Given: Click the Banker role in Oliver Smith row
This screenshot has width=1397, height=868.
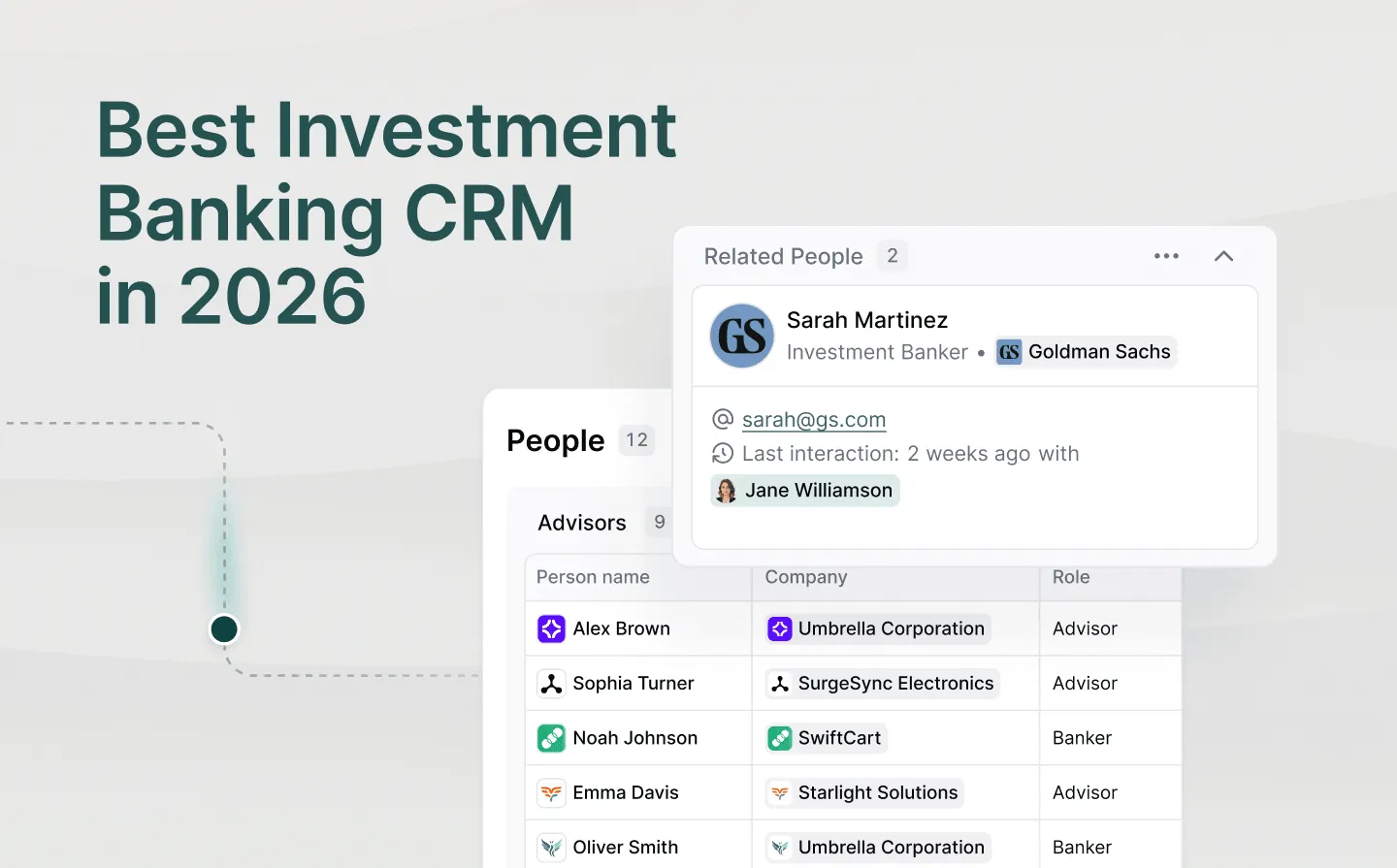Looking at the screenshot, I should [x=1082, y=848].
